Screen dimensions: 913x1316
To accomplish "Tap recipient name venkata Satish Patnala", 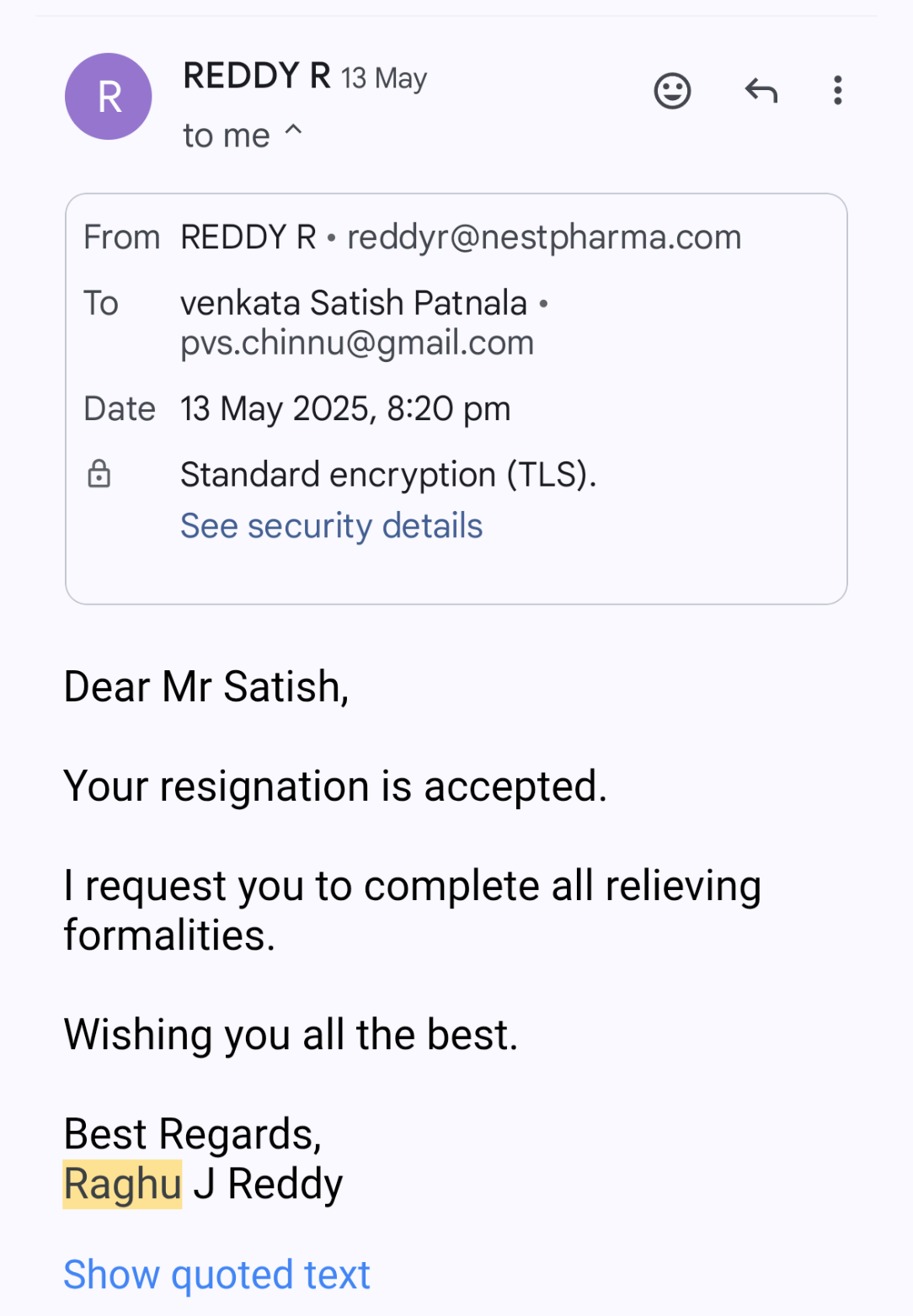I will pyautogui.click(x=354, y=303).
